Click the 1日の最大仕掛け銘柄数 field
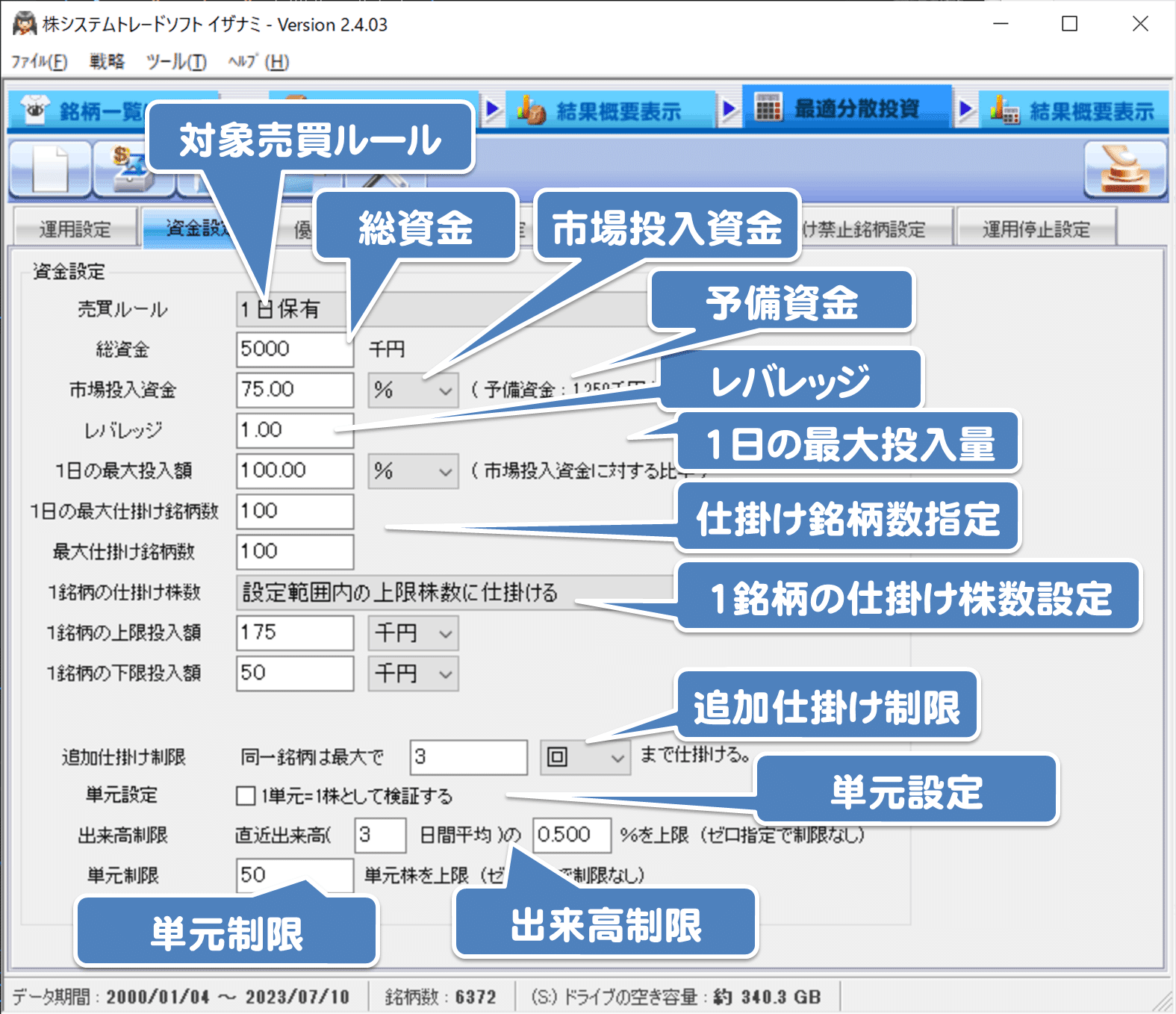Image resolution: width=1176 pixels, height=1014 pixels. [295, 511]
